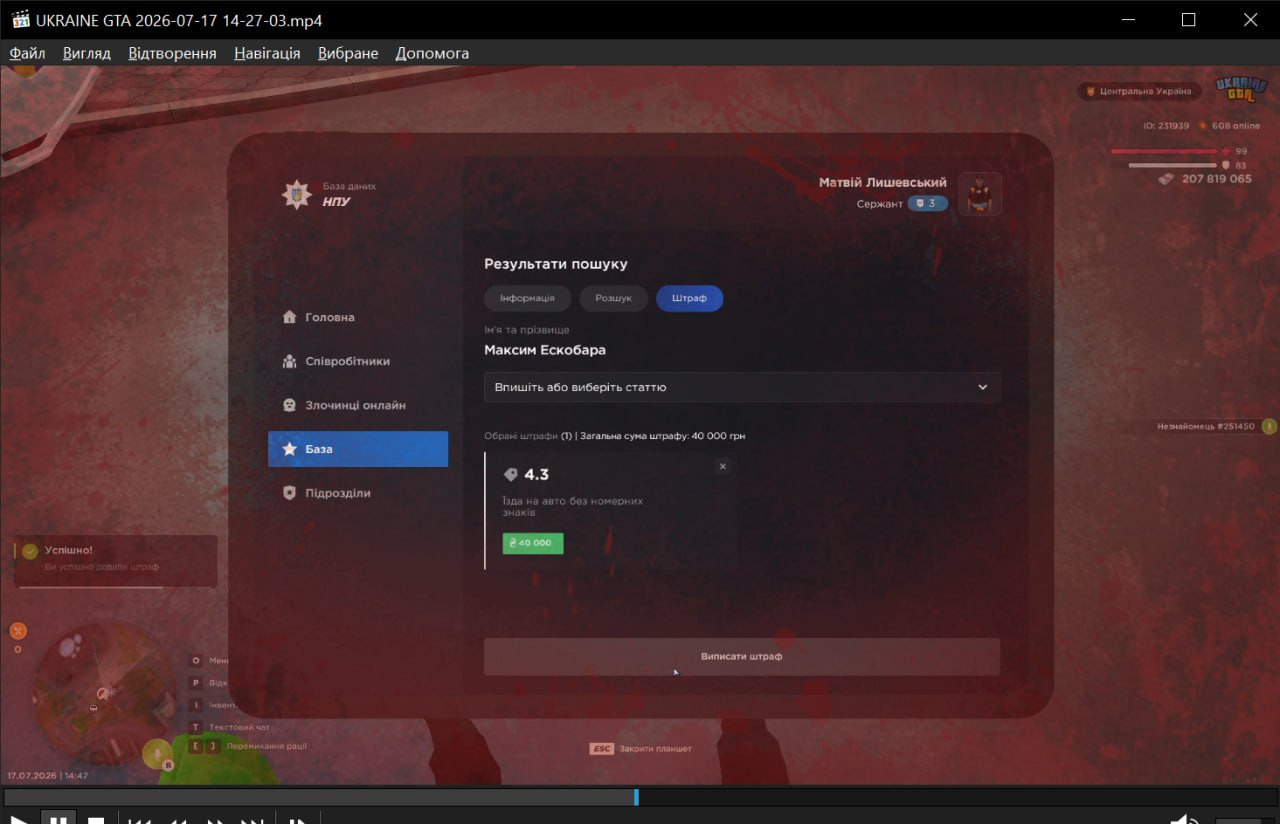Click the Впишіть або виберіть статтю field
The height and width of the screenshot is (824, 1280).
742,387
